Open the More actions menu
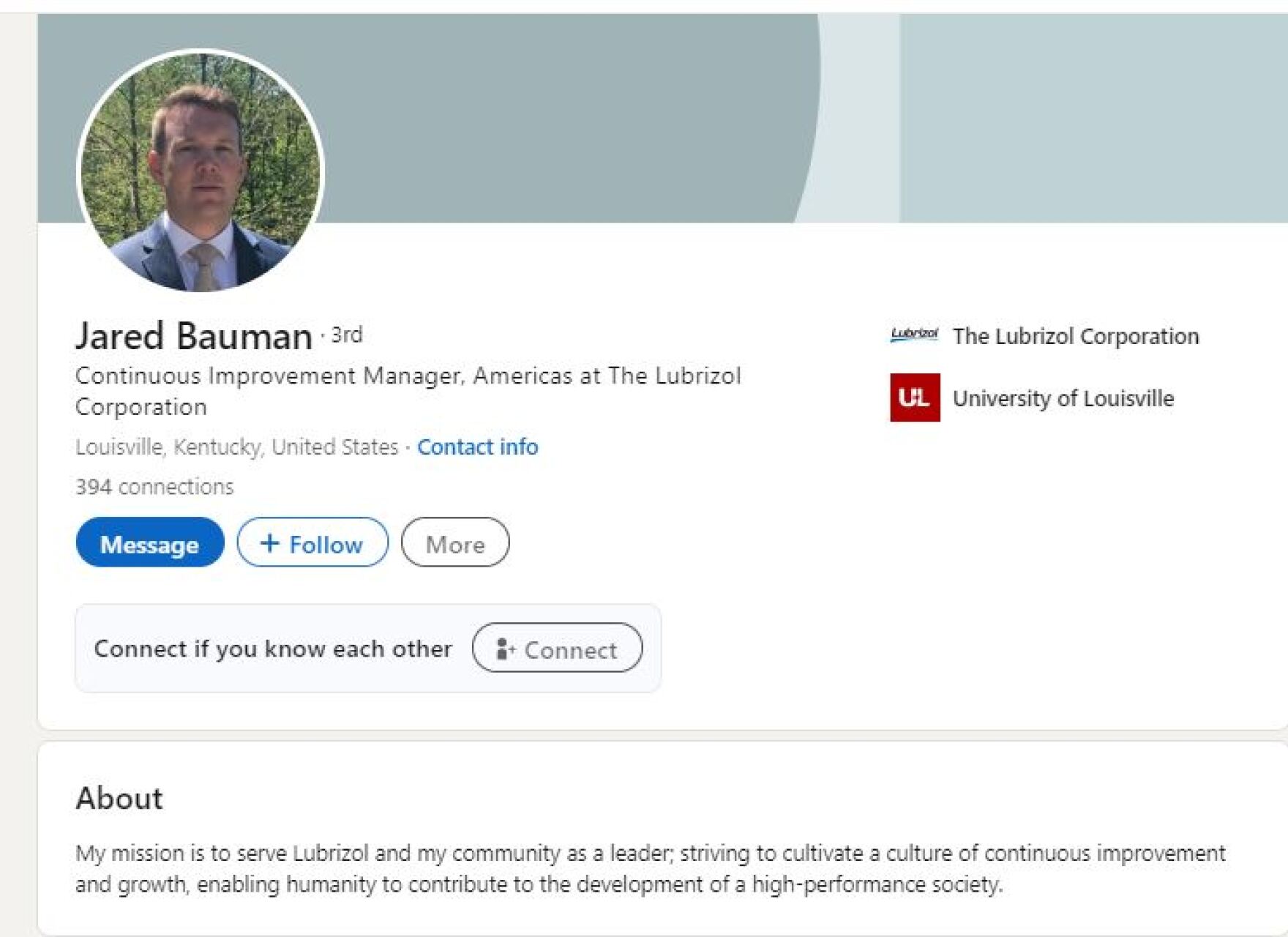The width and height of the screenshot is (1288, 937). tap(454, 543)
